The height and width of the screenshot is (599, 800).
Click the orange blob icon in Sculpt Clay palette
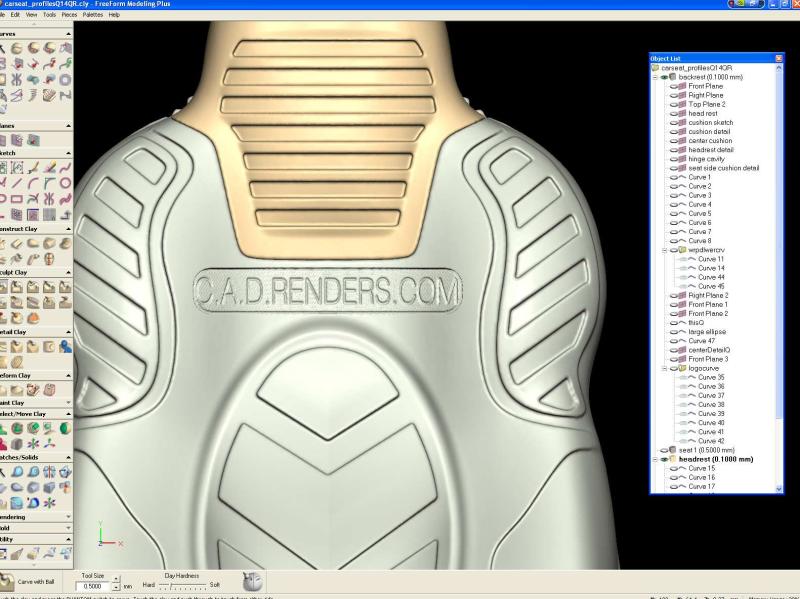coord(33,317)
